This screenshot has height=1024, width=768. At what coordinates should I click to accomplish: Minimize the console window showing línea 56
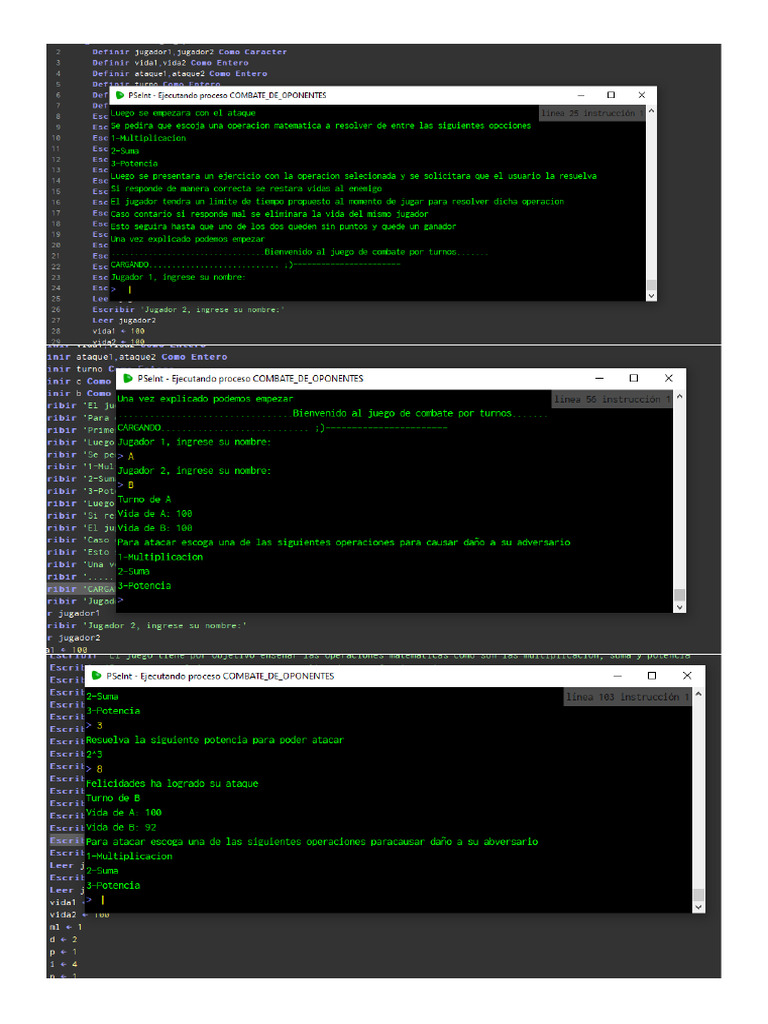coord(597,379)
